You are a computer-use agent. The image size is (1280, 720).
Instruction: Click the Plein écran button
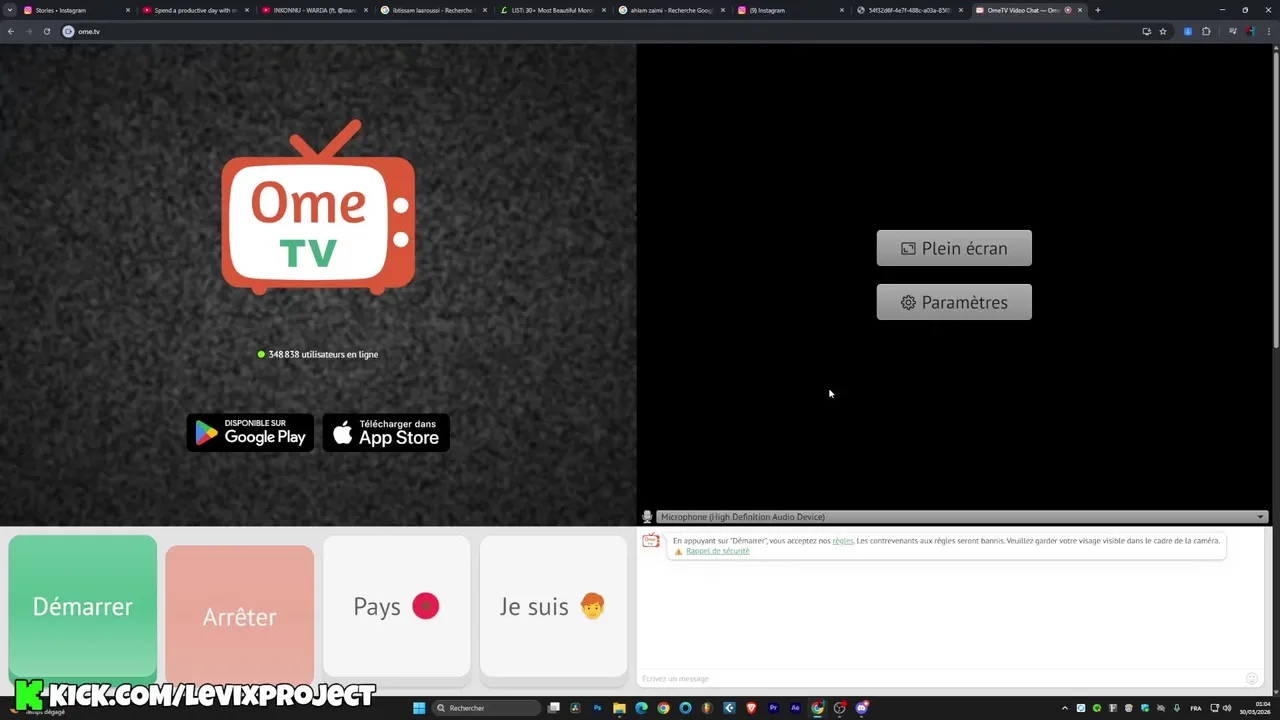tap(954, 248)
